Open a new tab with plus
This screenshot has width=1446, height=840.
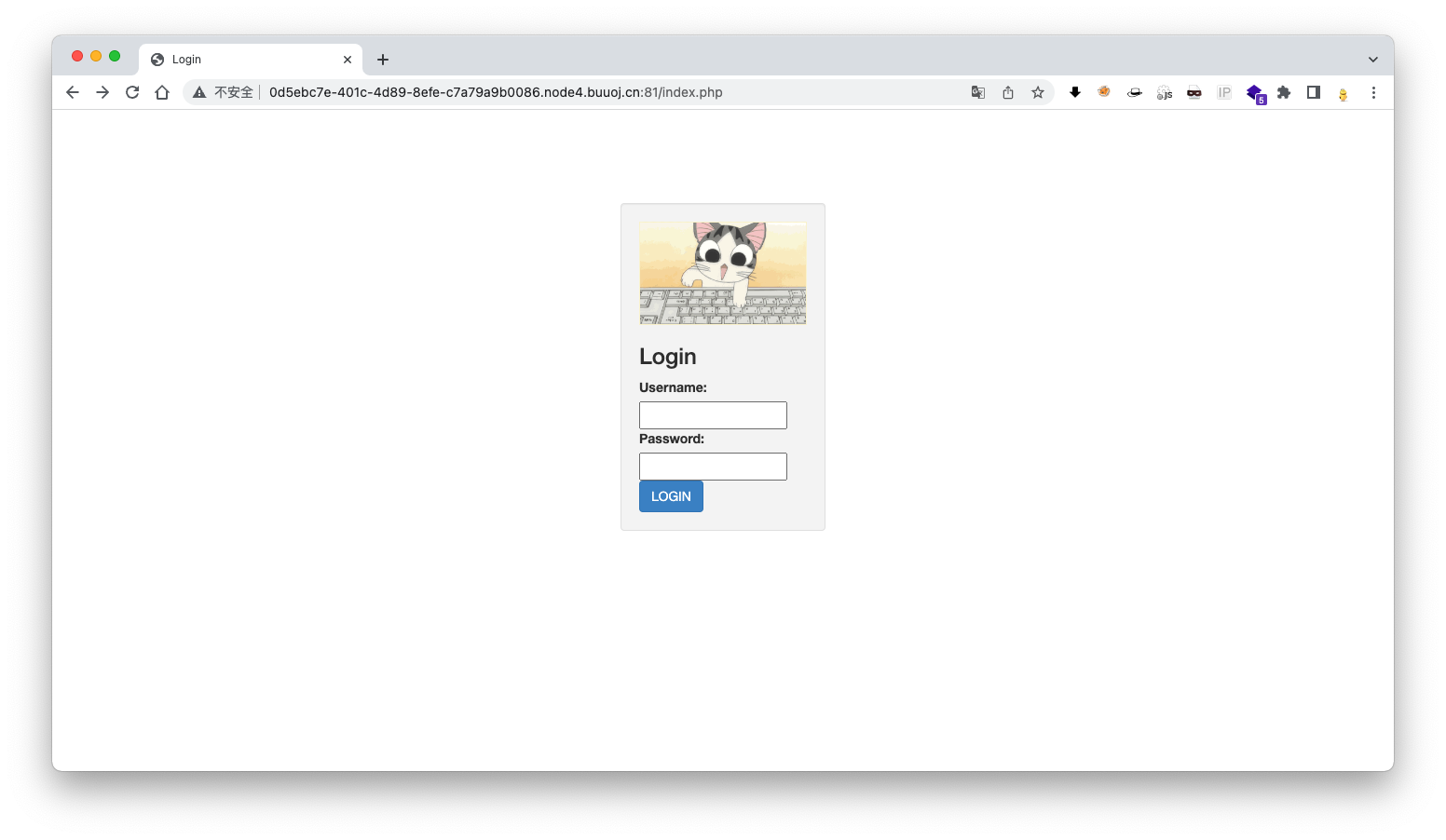(383, 60)
